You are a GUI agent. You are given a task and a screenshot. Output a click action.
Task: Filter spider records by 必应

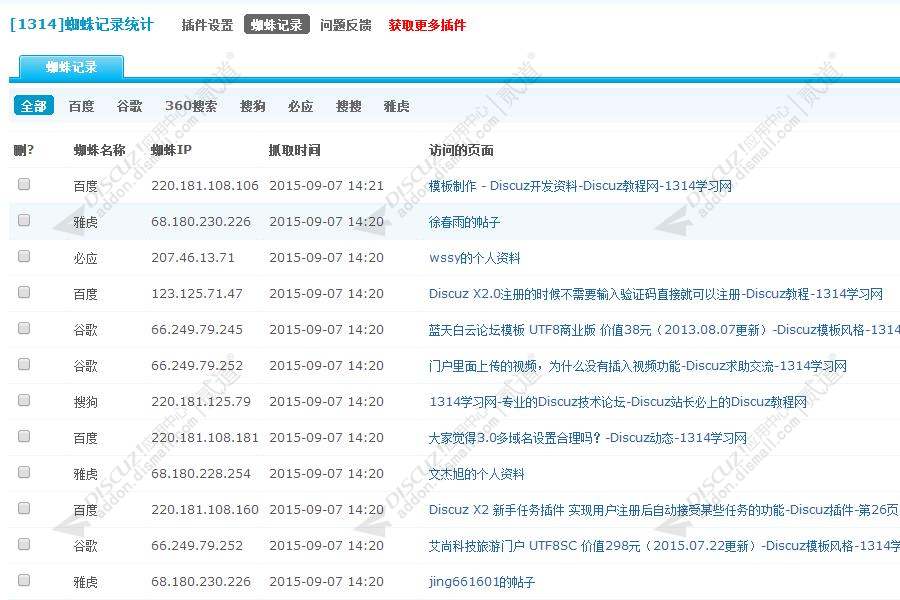(x=301, y=106)
